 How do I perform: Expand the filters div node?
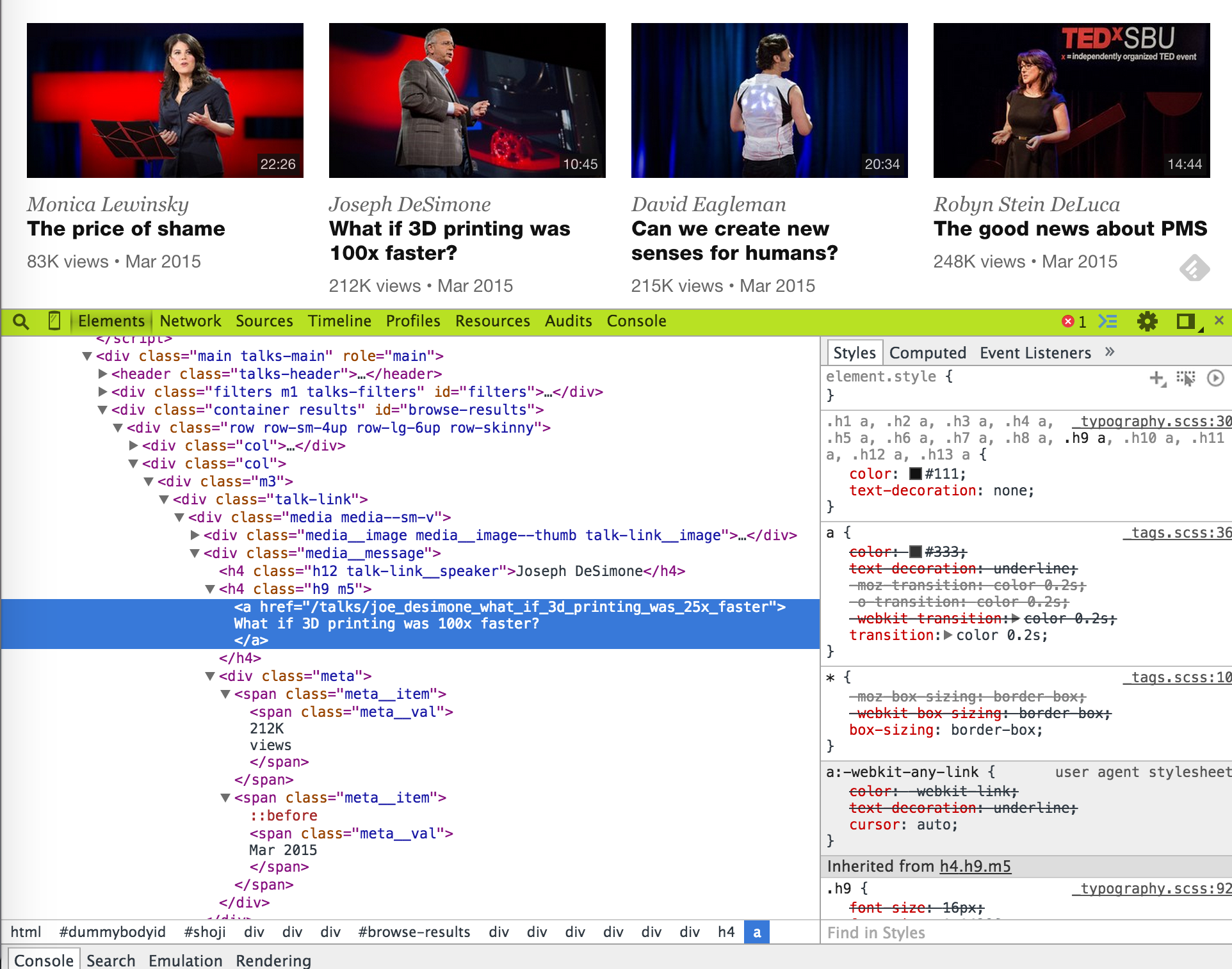click(102, 392)
